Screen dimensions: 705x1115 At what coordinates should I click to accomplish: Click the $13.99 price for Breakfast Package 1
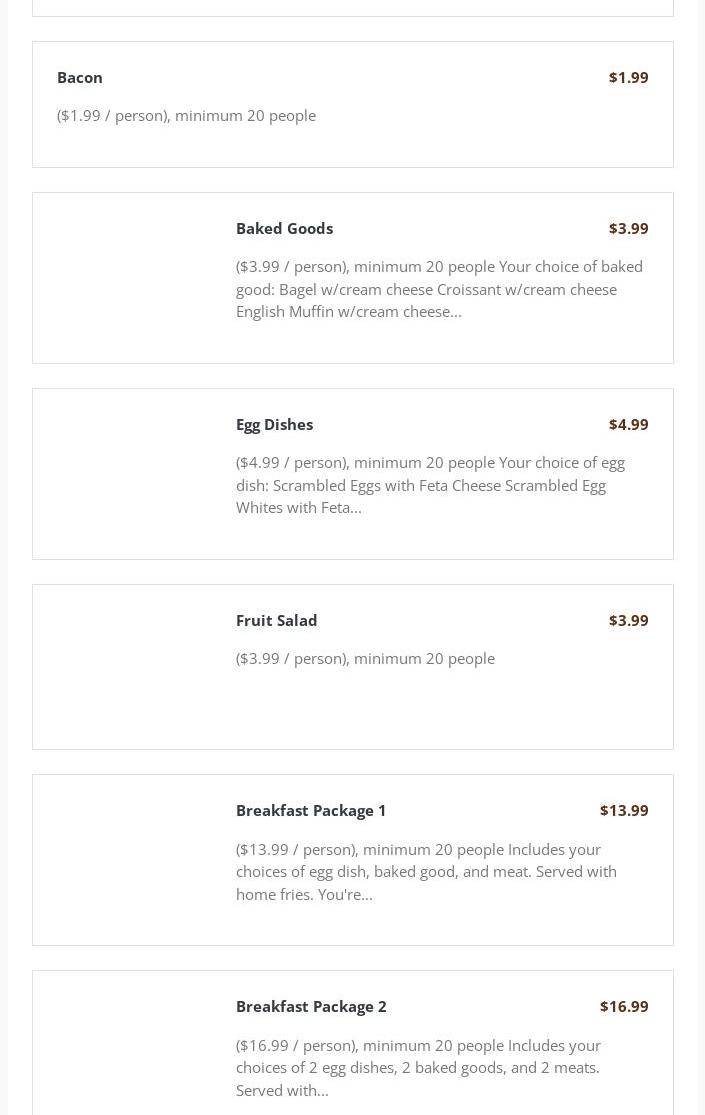624,810
